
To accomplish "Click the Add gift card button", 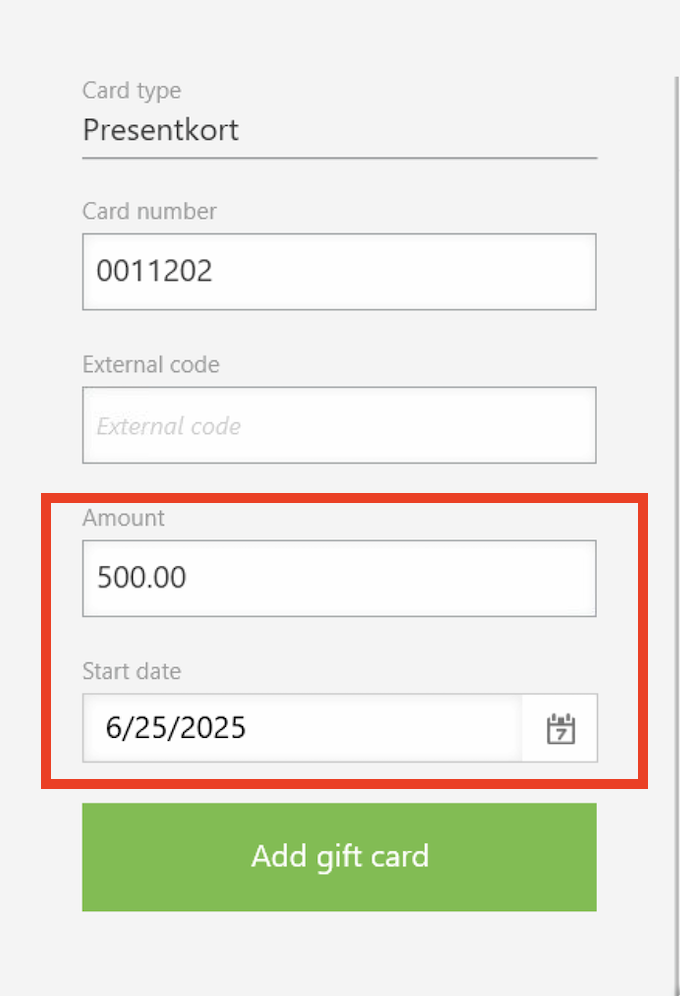I will coord(339,857).
